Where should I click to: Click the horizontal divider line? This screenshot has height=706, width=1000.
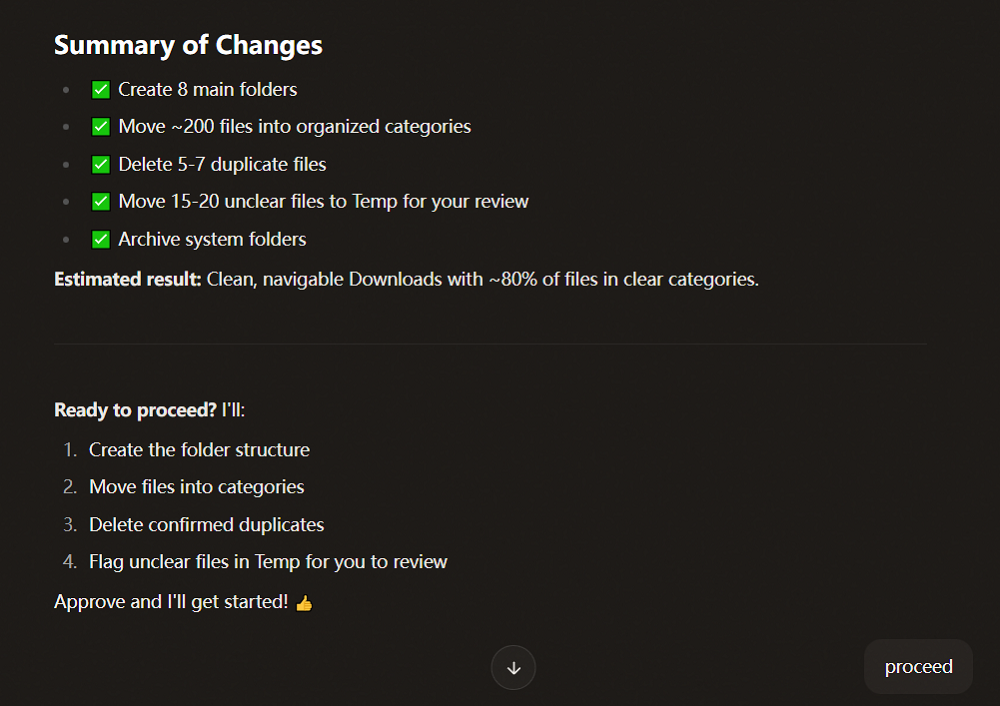coord(490,344)
